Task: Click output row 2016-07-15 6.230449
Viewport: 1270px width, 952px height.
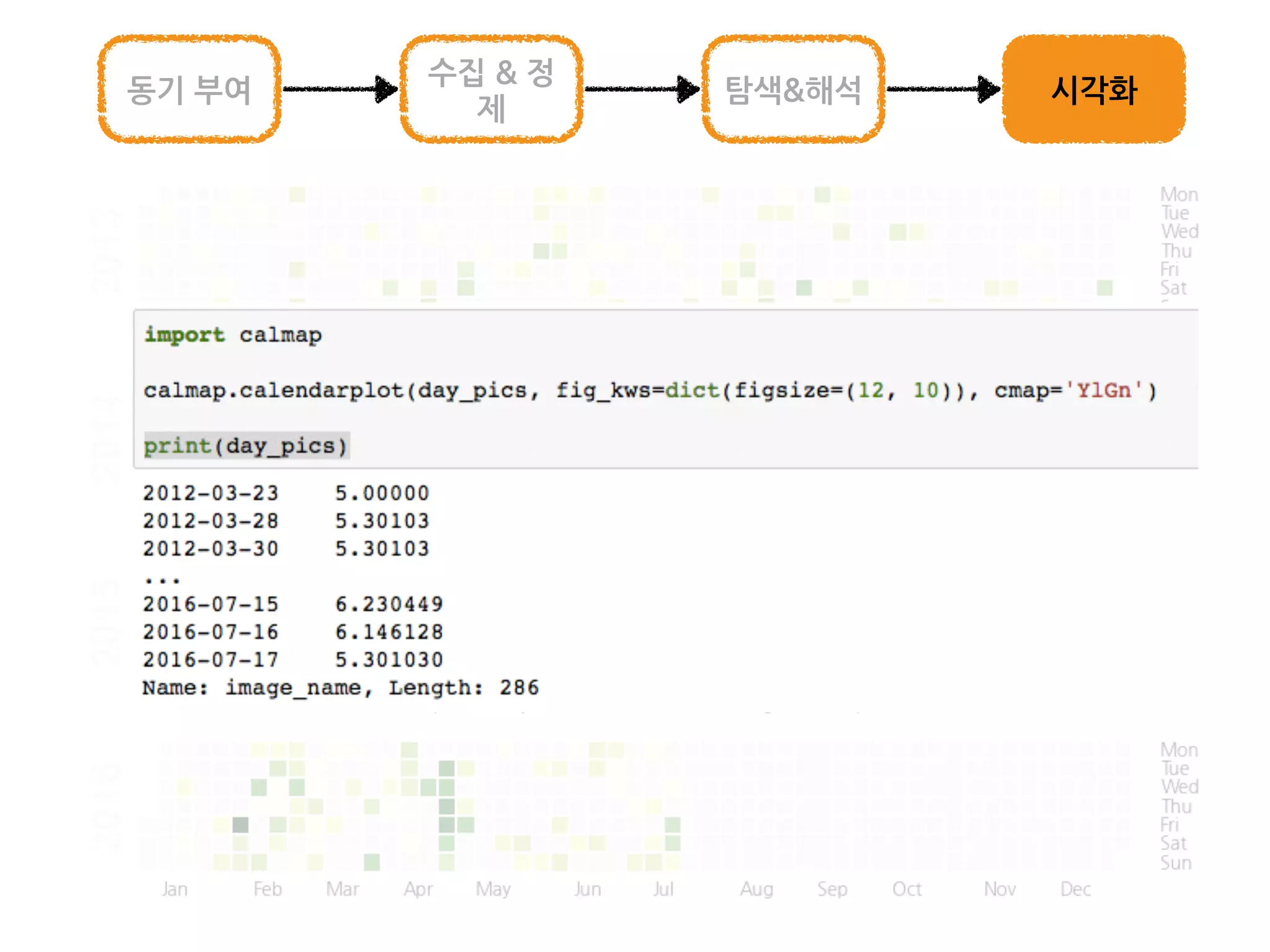Action: pyautogui.click(x=292, y=604)
